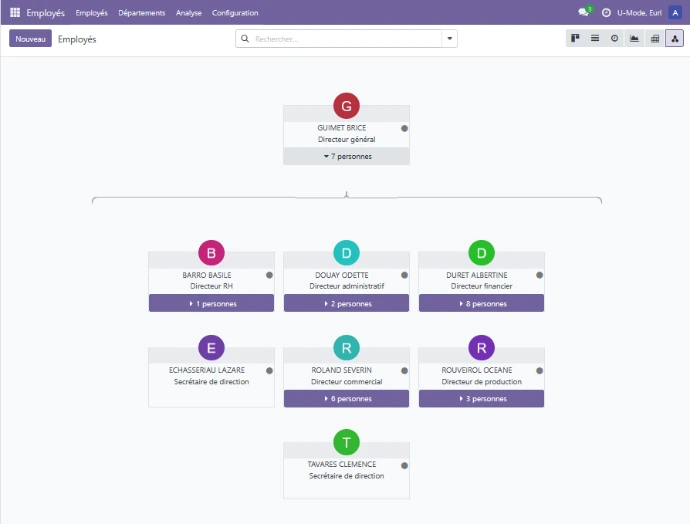690x524 pixels.
Task: Open the discussion messages icon
Action: pyautogui.click(x=584, y=12)
